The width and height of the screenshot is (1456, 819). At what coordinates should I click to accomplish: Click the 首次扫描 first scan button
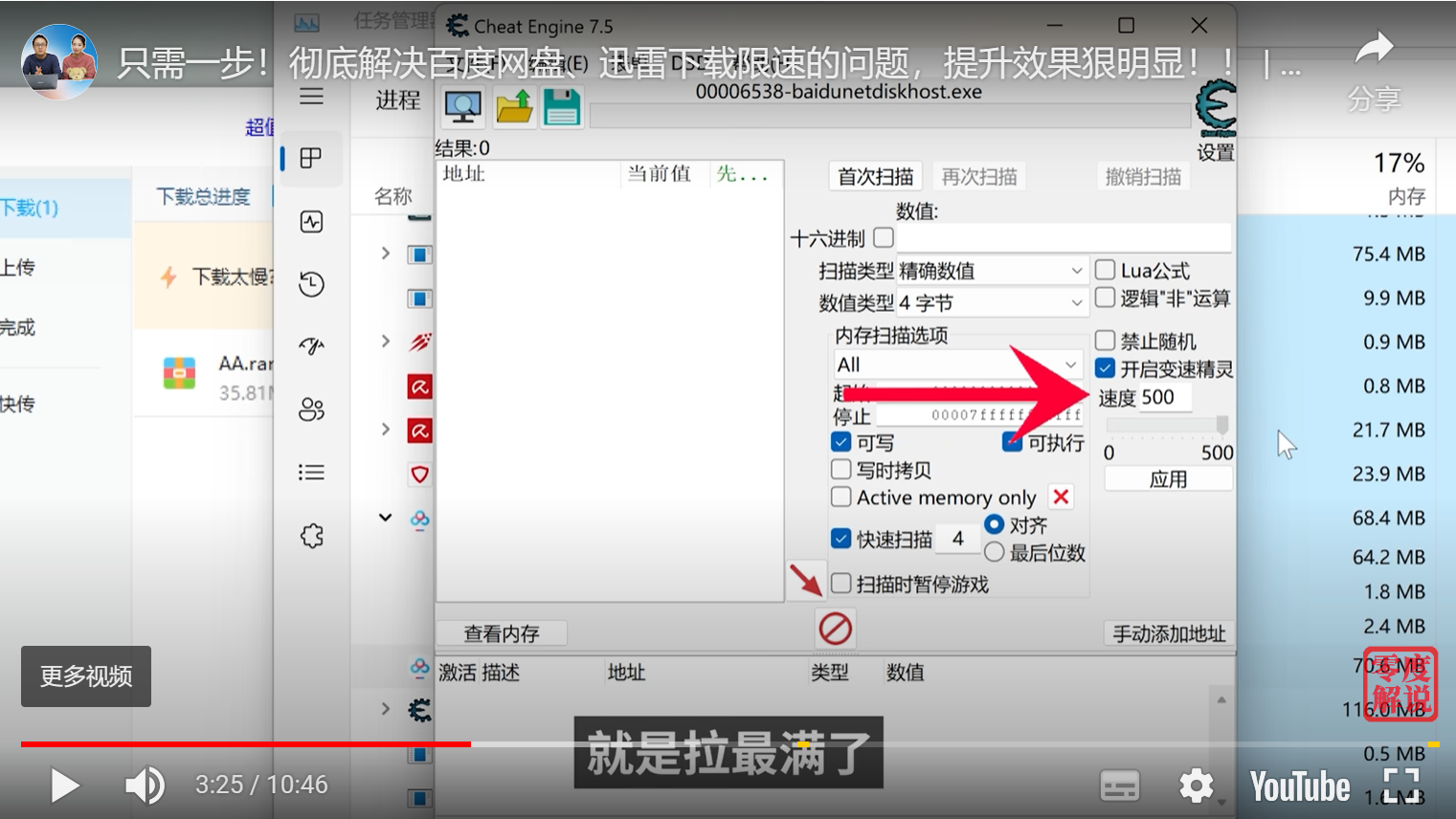(875, 177)
